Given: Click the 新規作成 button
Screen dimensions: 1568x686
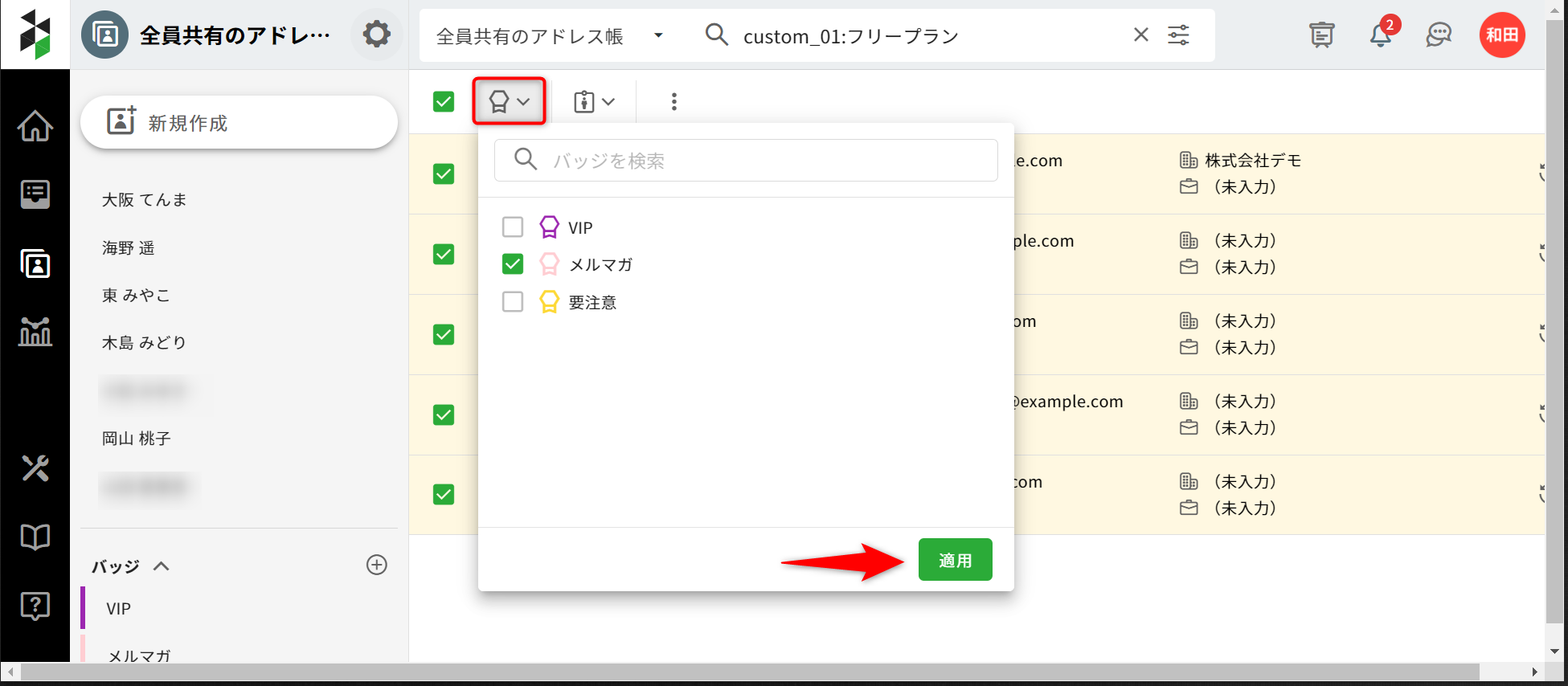Looking at the screenshot, I should (239, 123).
